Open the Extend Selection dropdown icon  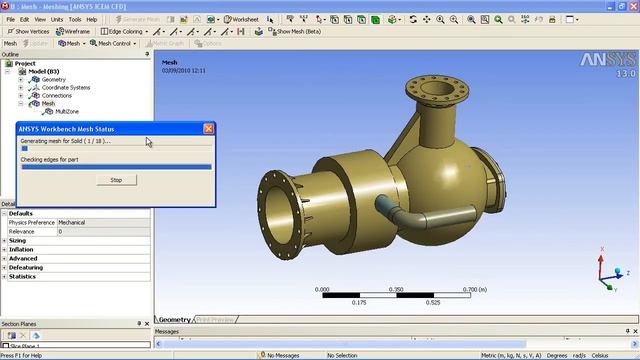pyautogui.click(x=394, y=19)
